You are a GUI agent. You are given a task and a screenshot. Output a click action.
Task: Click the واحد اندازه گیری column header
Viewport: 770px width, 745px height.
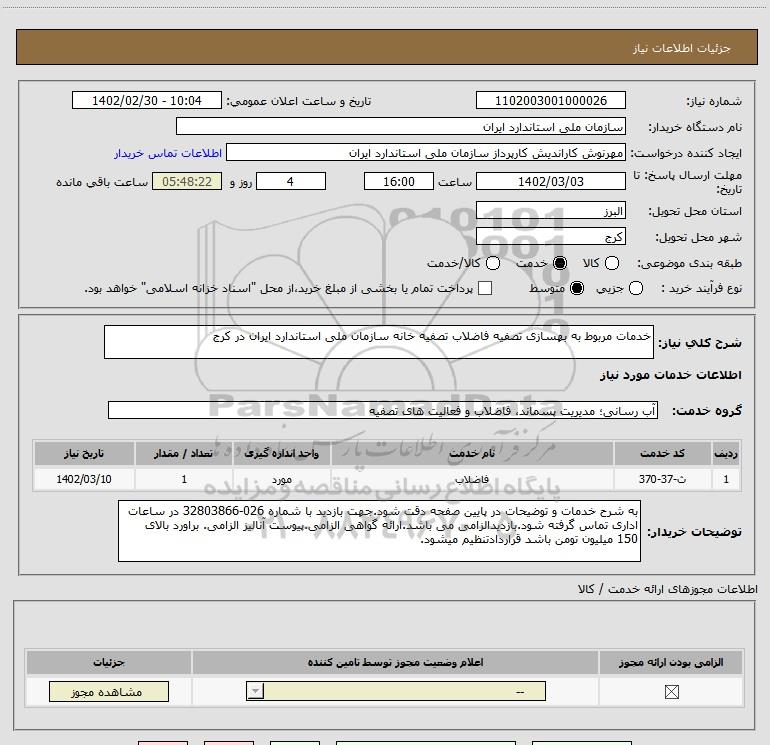(282, 453)
